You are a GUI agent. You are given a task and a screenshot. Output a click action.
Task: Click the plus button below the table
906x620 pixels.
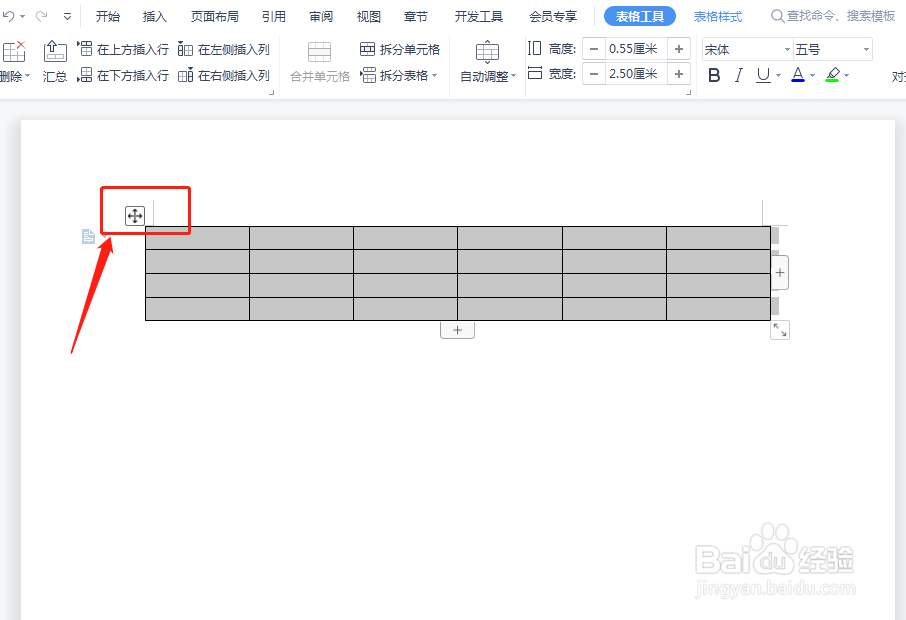tap(457, 329)
